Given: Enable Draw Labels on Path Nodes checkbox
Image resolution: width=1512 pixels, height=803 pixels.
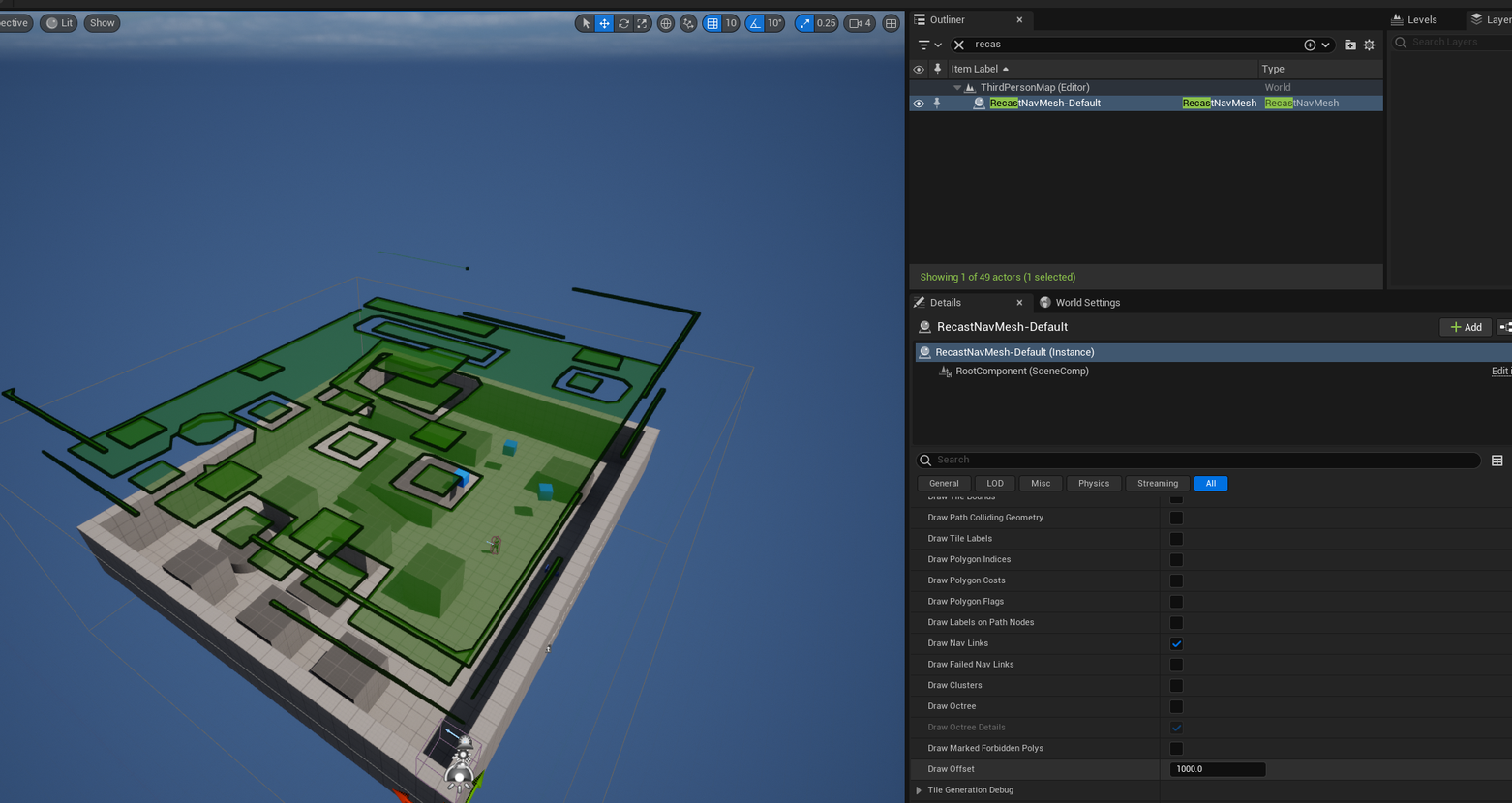Looking at the screenshot, I should point(1176,623).
